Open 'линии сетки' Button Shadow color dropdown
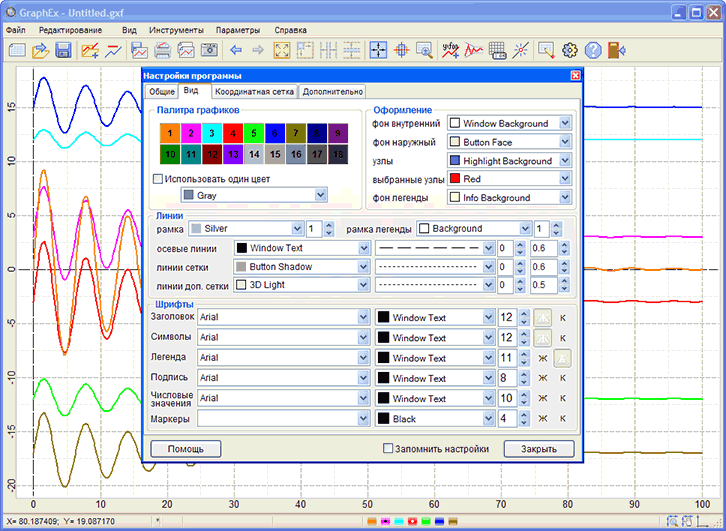 pos(363,266)
